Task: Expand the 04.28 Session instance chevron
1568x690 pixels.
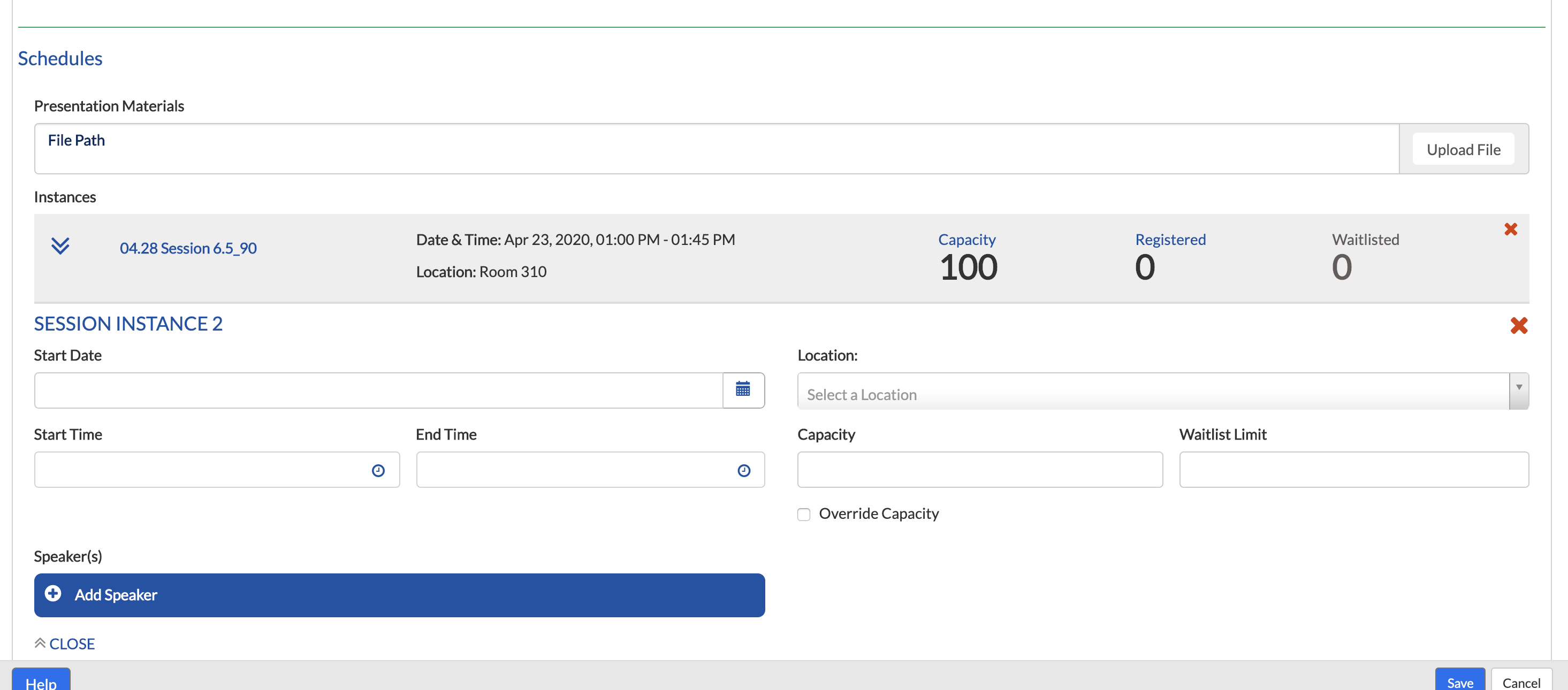Action: click(x=60, y=247)
